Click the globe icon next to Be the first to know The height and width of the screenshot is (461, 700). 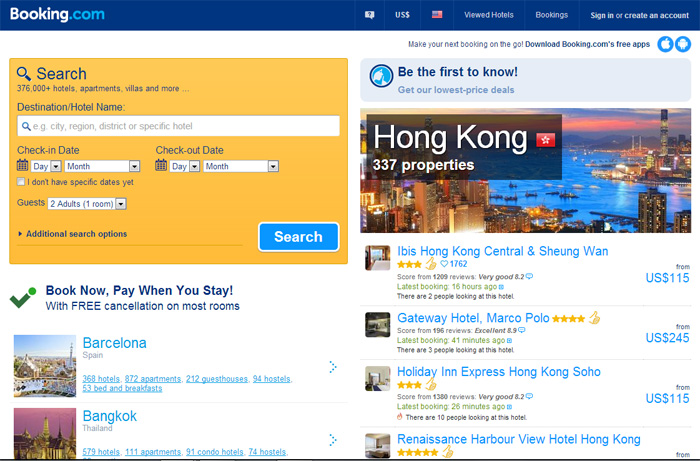(381, 76)
